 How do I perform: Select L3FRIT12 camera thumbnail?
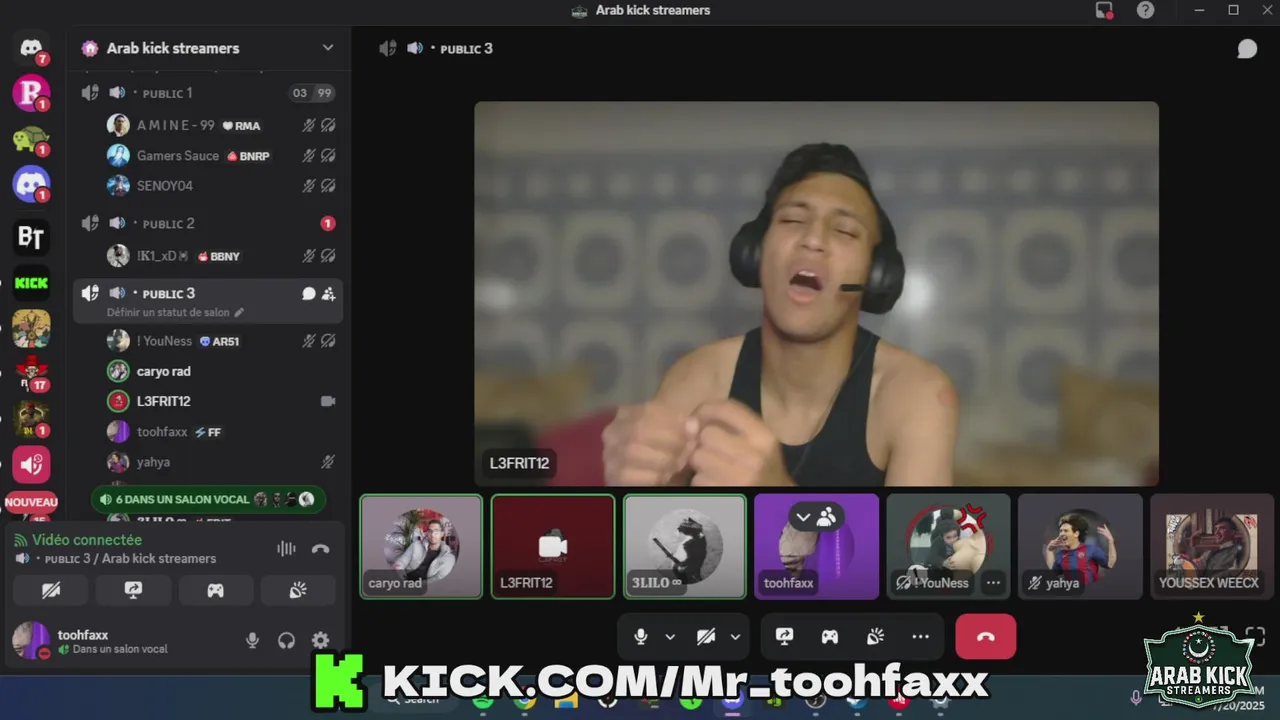coord(553,547)
